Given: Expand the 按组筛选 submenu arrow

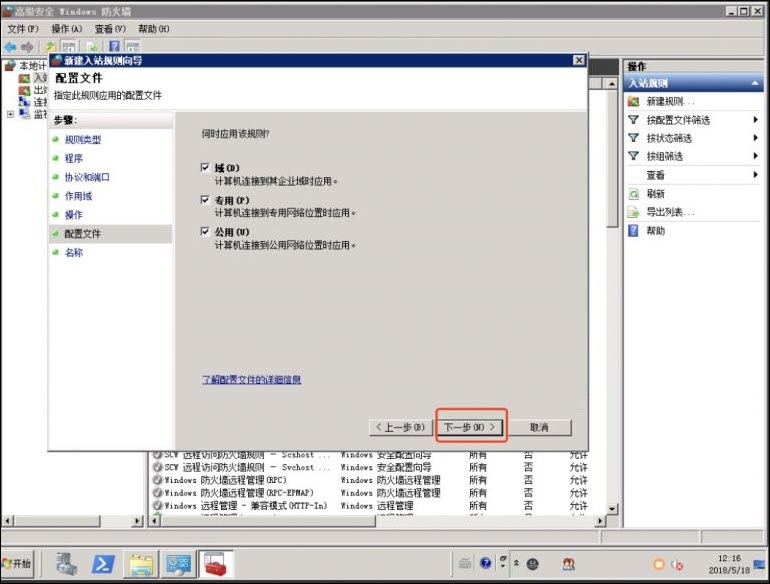Looking at the screenshot, I should click(755, 157).
